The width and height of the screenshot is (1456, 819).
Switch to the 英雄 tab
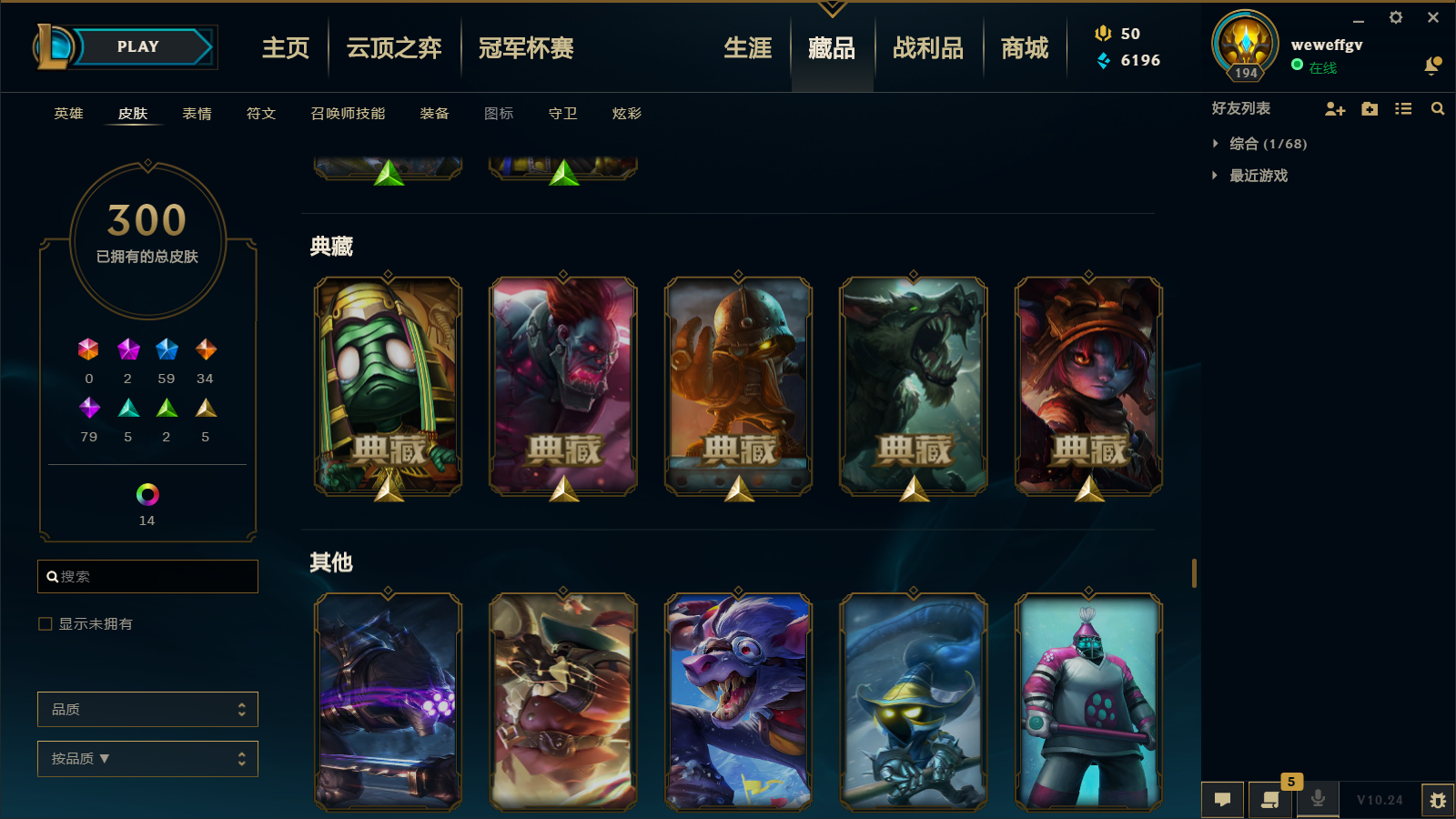click(x=68, y=114)
